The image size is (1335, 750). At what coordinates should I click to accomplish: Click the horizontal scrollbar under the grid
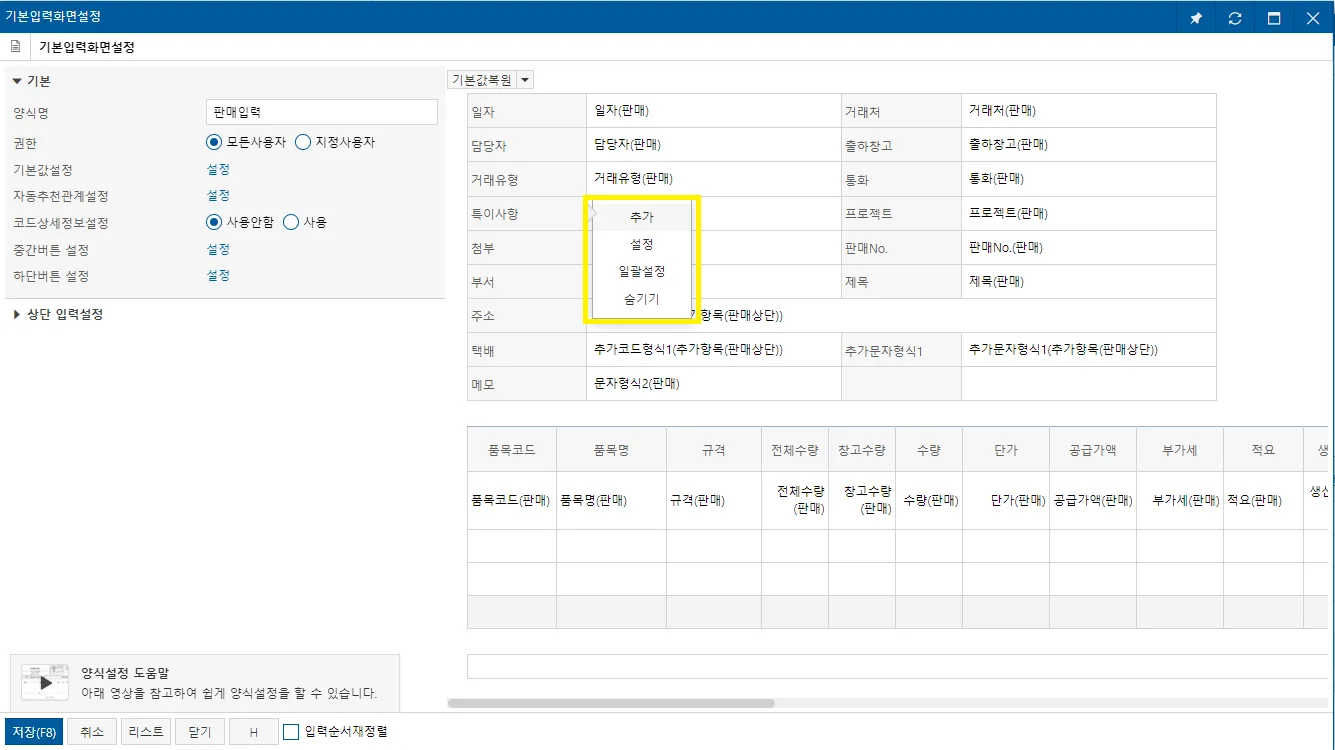pyautogui.click(x=611, y=703)
